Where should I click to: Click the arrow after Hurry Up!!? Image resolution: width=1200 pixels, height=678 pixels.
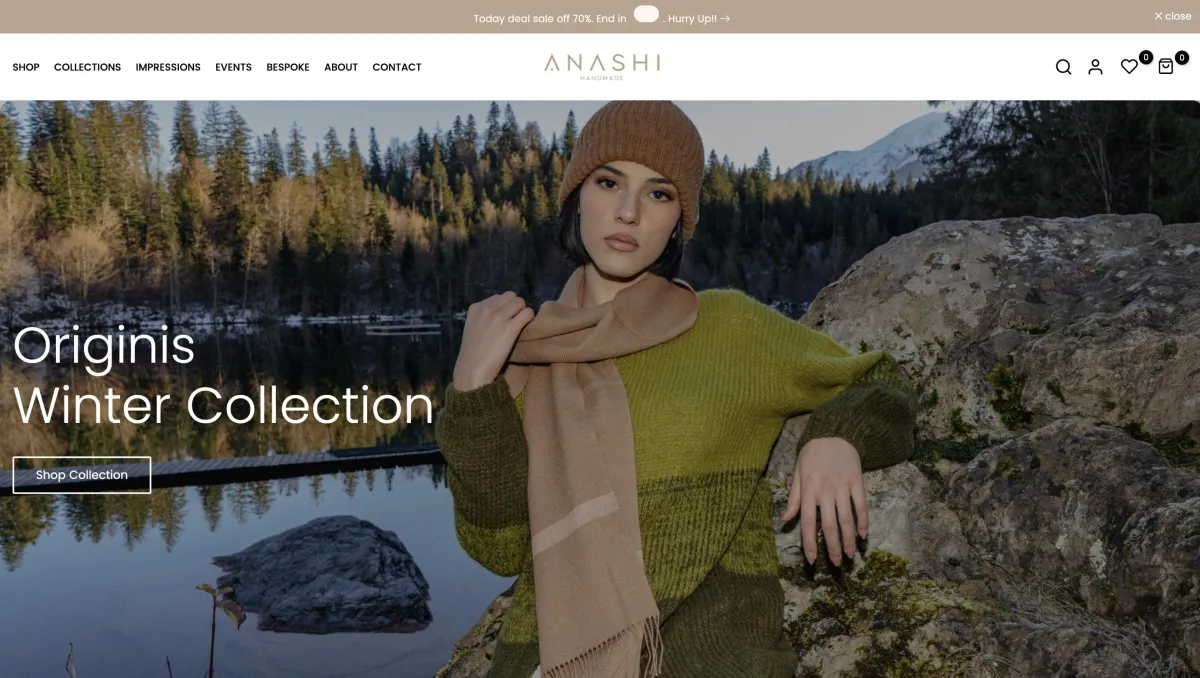(725, 18)
